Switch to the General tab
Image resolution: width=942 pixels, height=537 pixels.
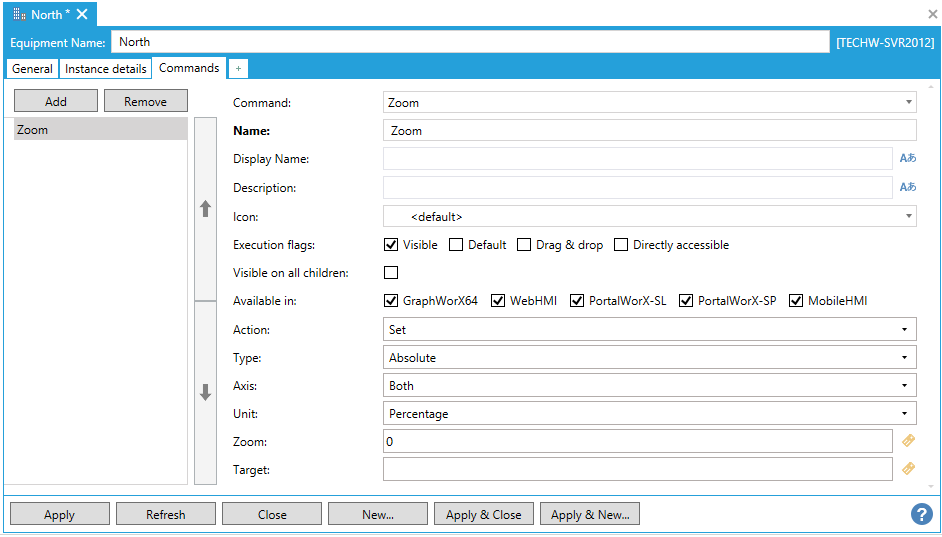coord(33,69)
